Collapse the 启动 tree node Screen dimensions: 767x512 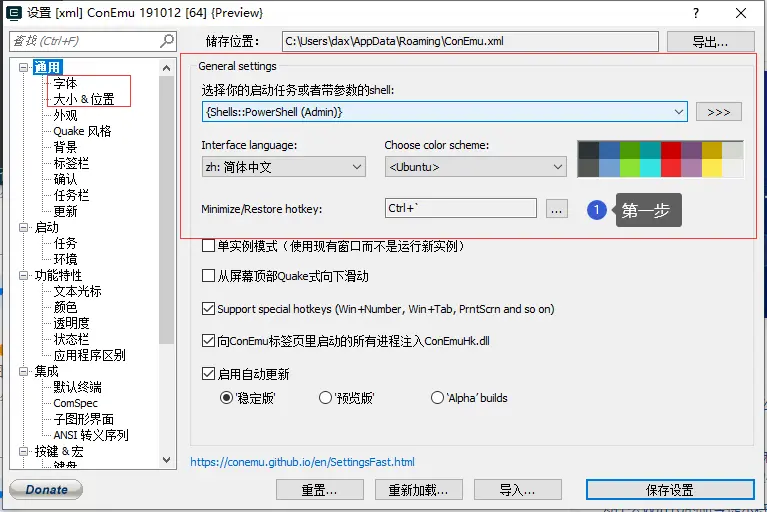[x=23, y=227]
